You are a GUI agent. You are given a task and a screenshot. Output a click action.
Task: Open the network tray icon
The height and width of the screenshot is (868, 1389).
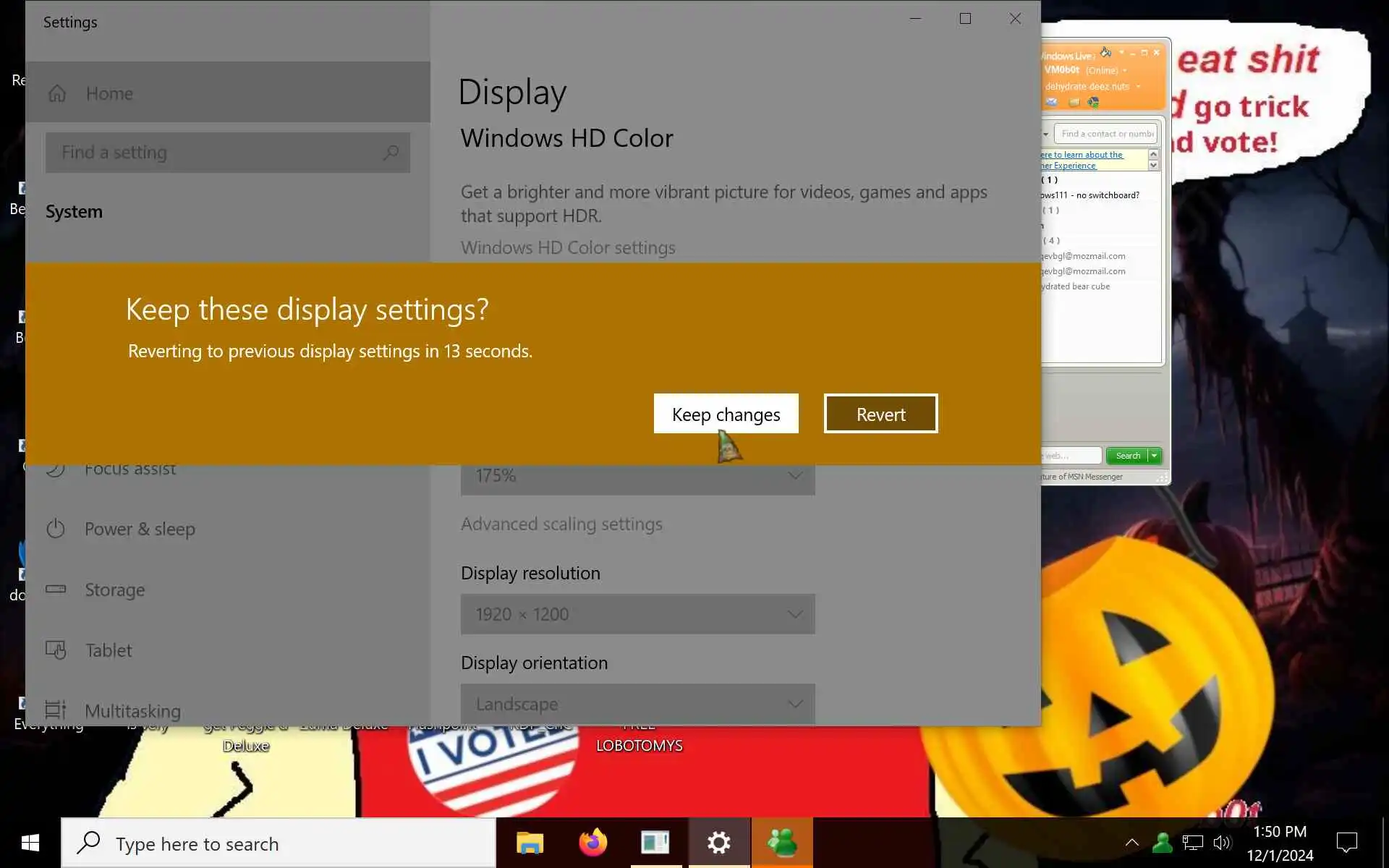pos(1192,843)
